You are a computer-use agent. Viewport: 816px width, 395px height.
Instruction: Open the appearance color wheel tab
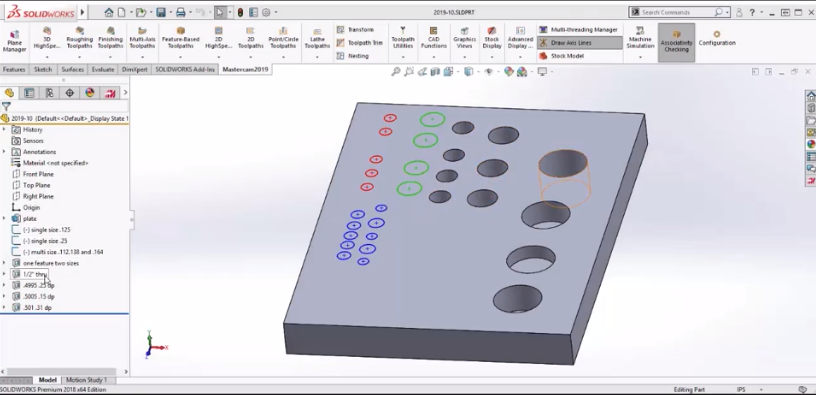point(90,93)
